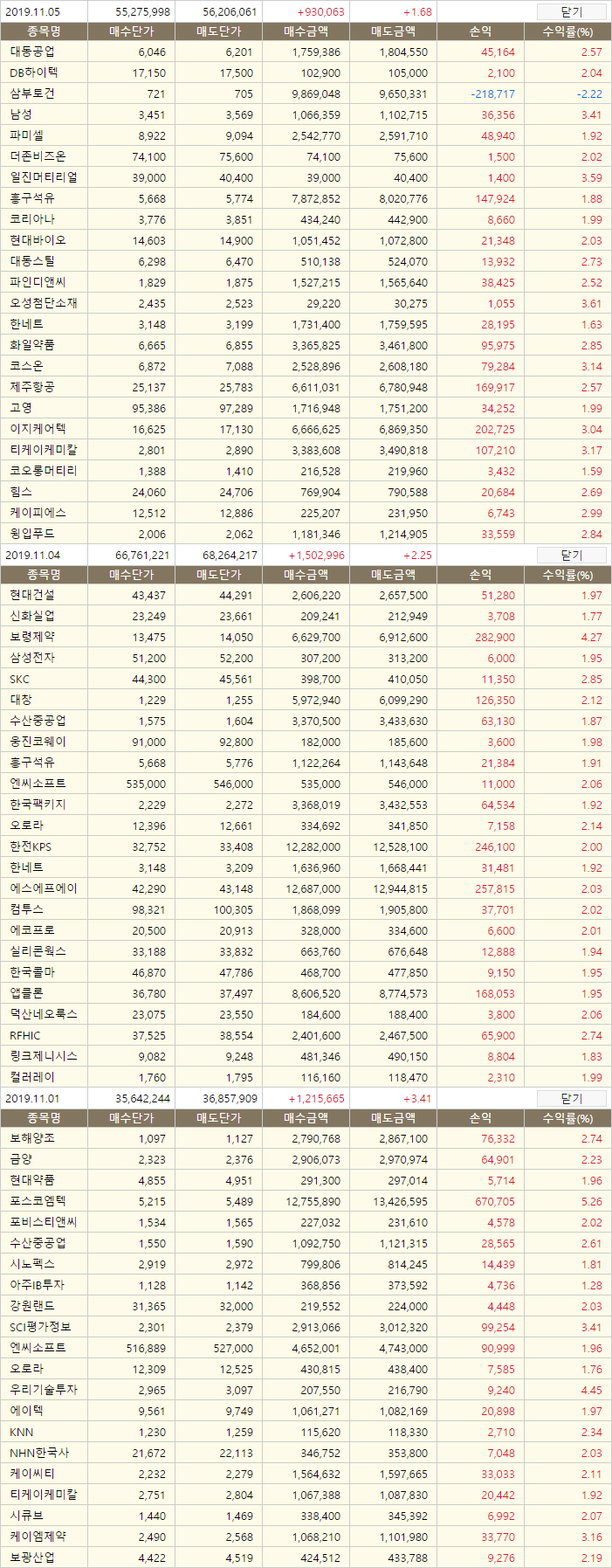Select the KNN stock name
The image size is (612, 1568).
(21, 1433)
